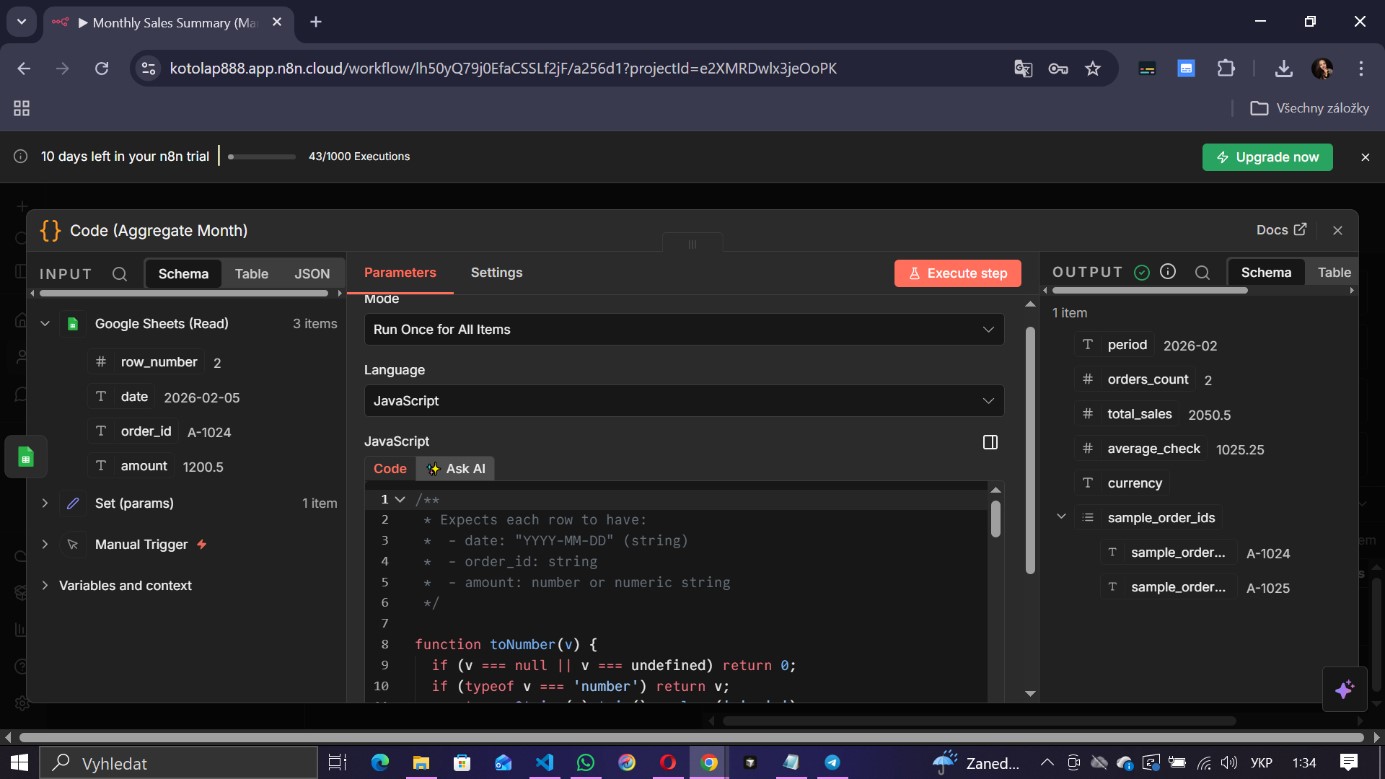
Task: Click the green success check icon in OUTPUT
Action: point(1142,272)
